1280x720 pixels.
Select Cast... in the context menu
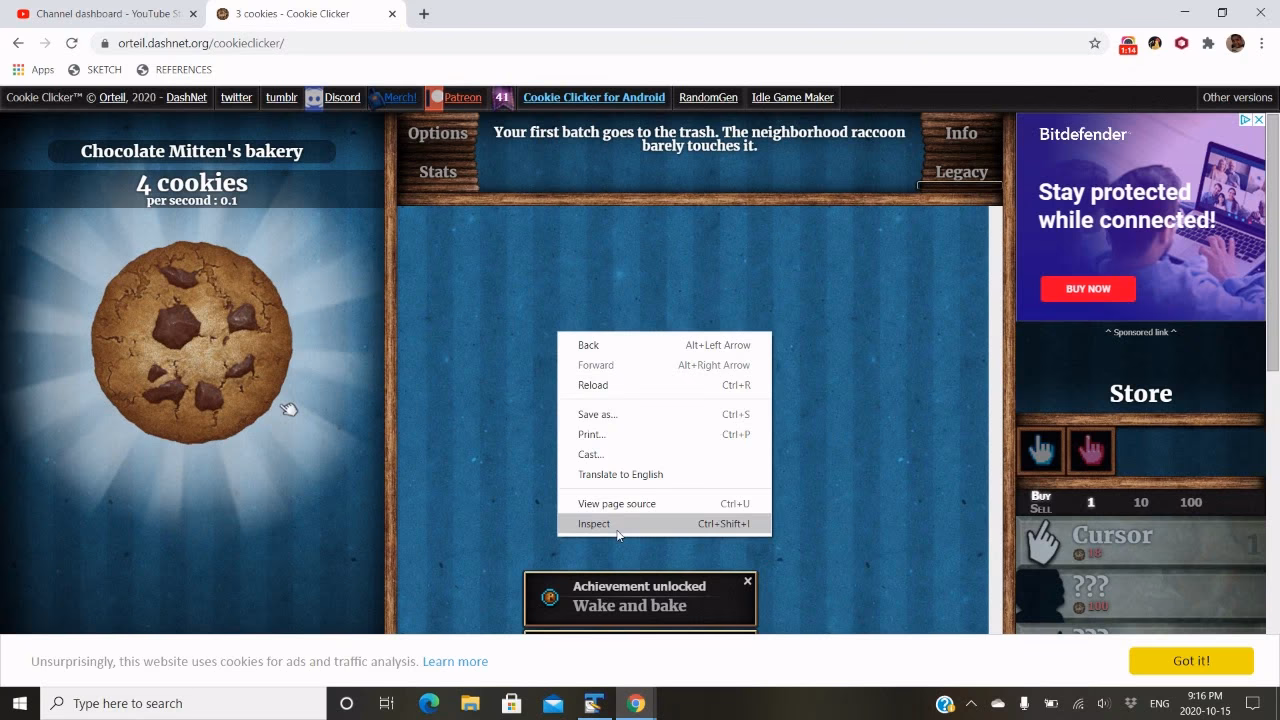pos(664,455)
